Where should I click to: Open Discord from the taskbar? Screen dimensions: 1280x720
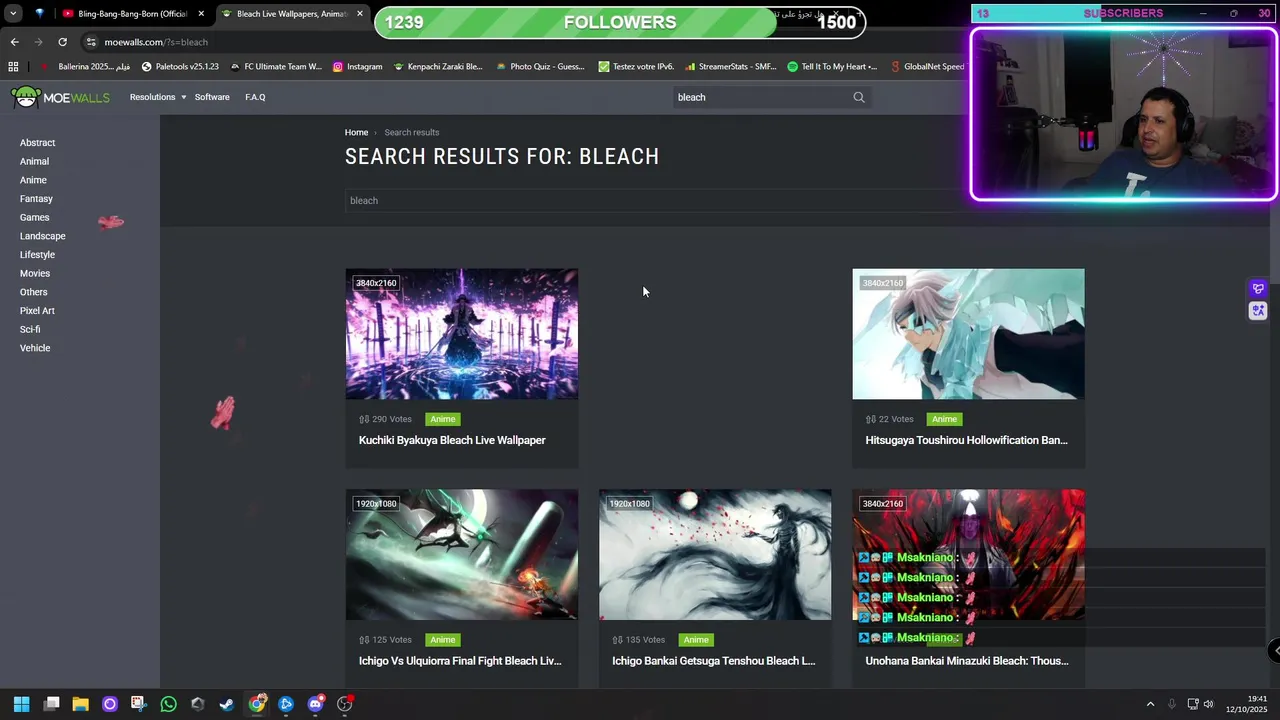coord(316,704)
